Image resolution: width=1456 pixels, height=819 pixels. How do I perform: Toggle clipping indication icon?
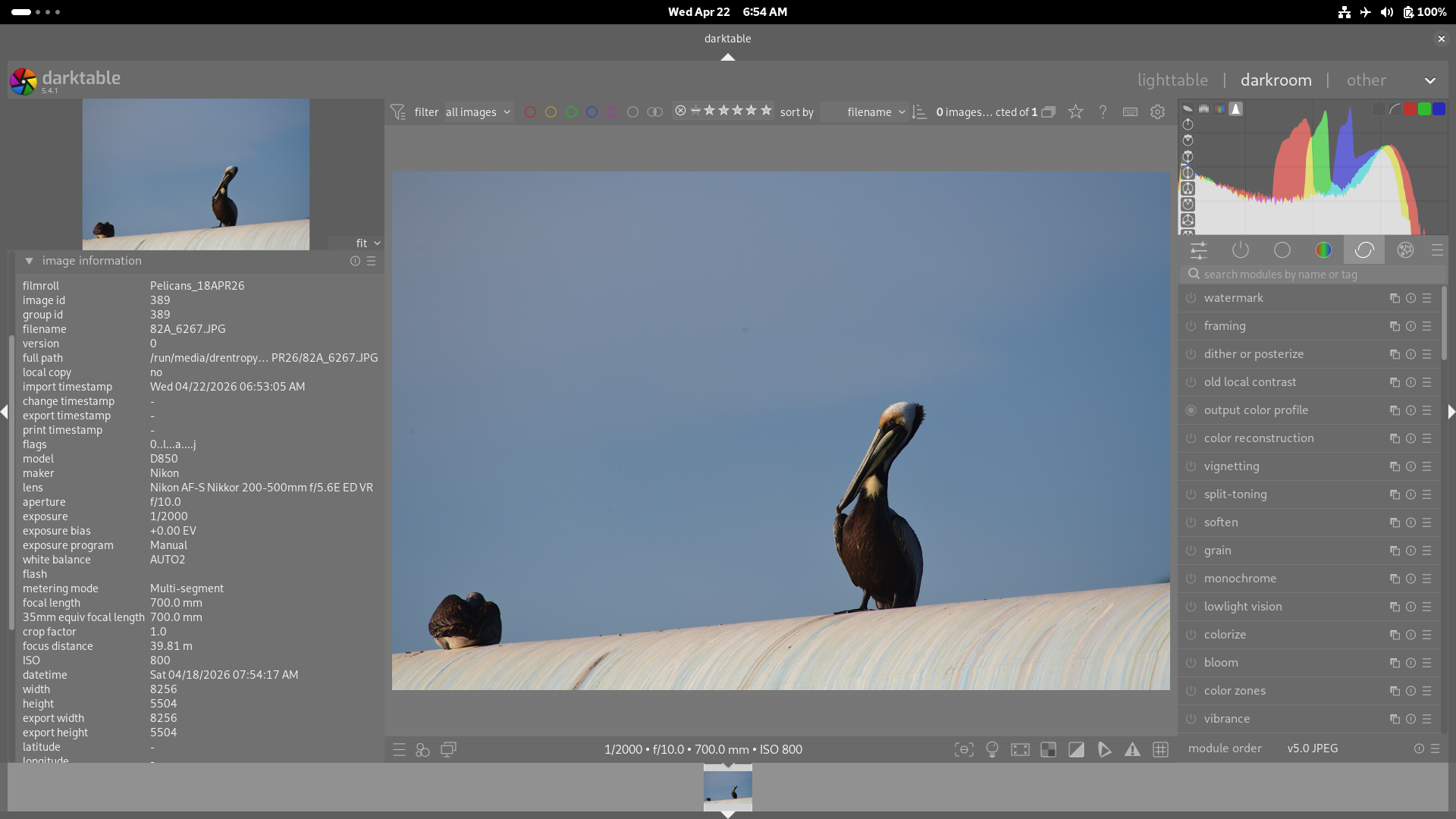(1076, 749)
